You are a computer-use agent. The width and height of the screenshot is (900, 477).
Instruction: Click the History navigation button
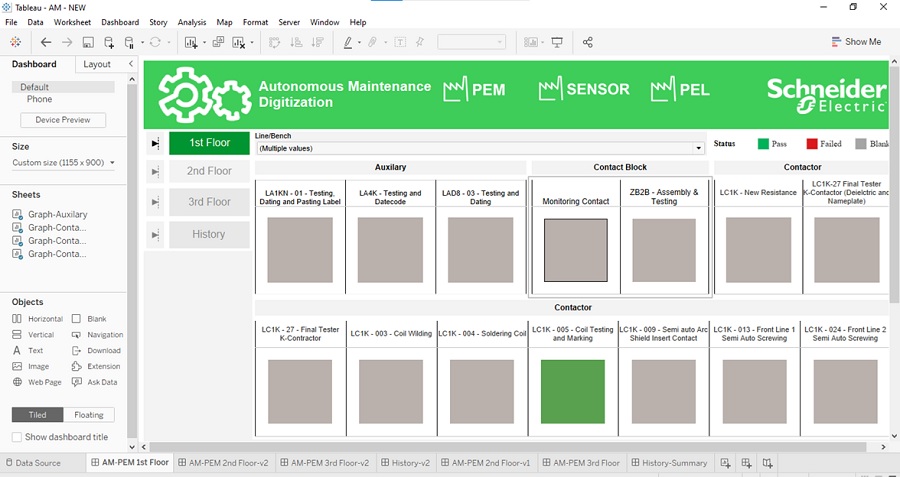coord(210,234)
